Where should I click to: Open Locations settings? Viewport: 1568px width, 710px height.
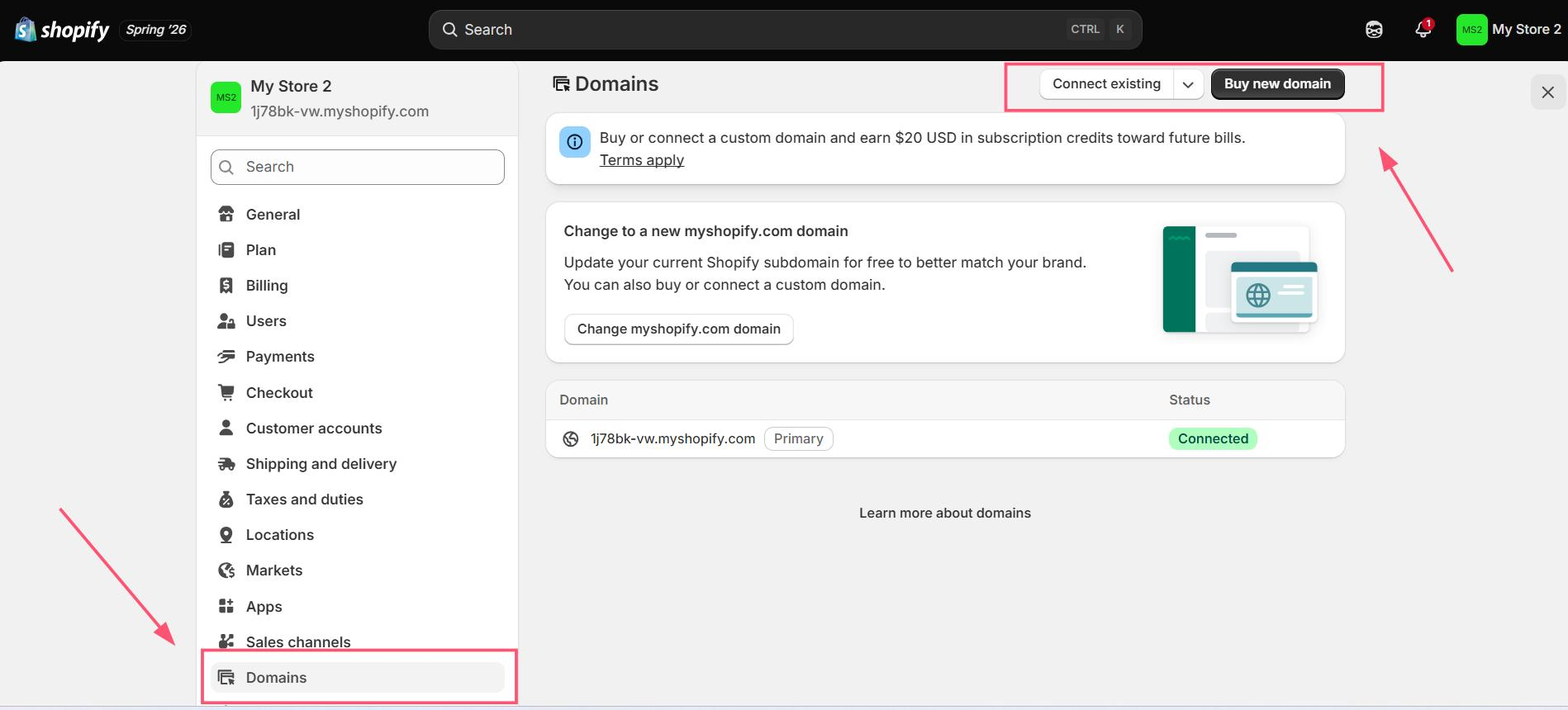[x=358, y=535]
